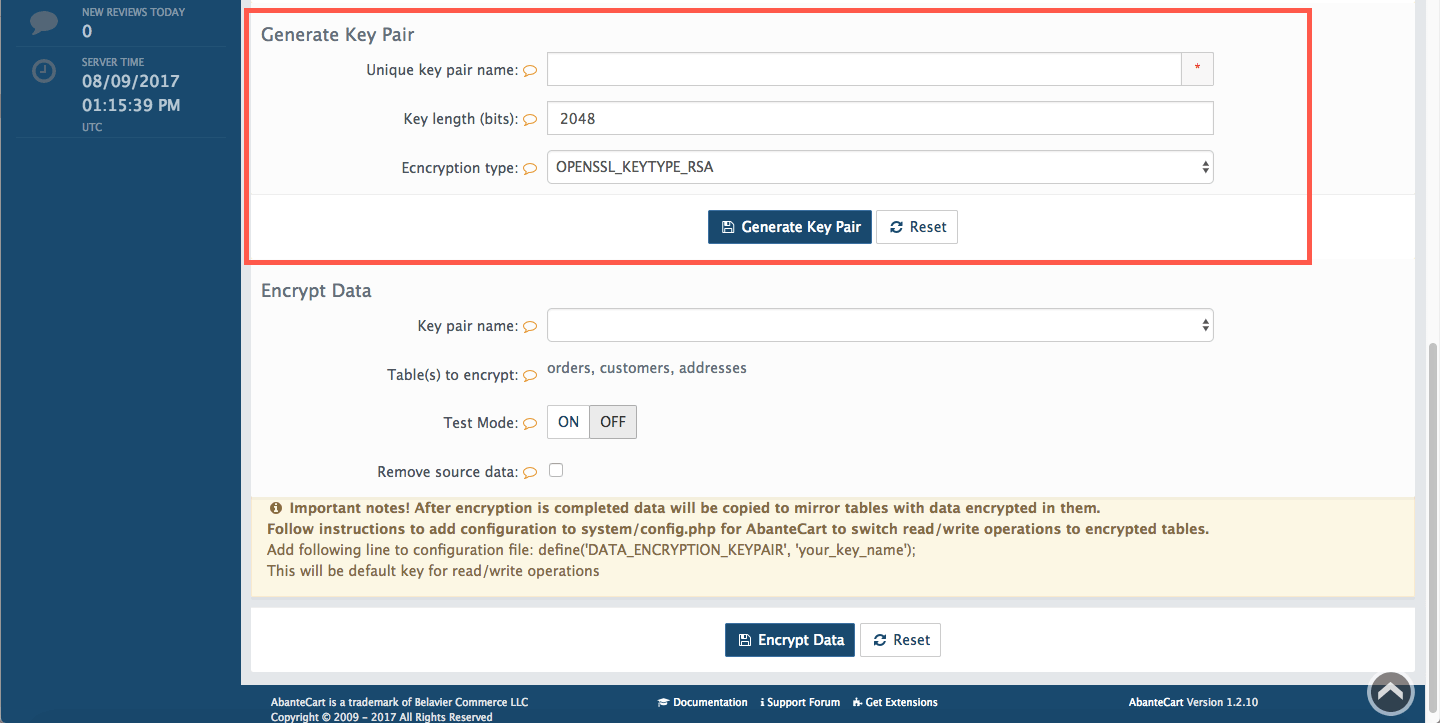Click the new reviews speech bubble icon
The image size is (1440, 723).
click(44, 22)
